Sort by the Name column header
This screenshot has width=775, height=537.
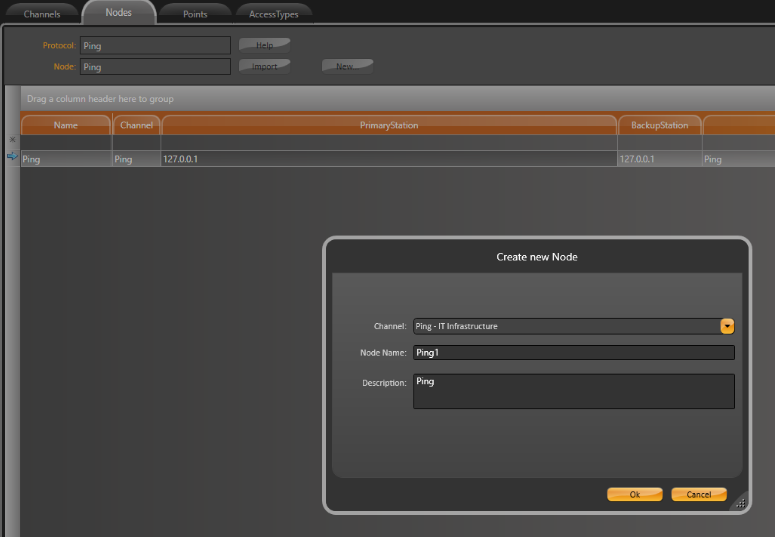click(x=65, y=125)
